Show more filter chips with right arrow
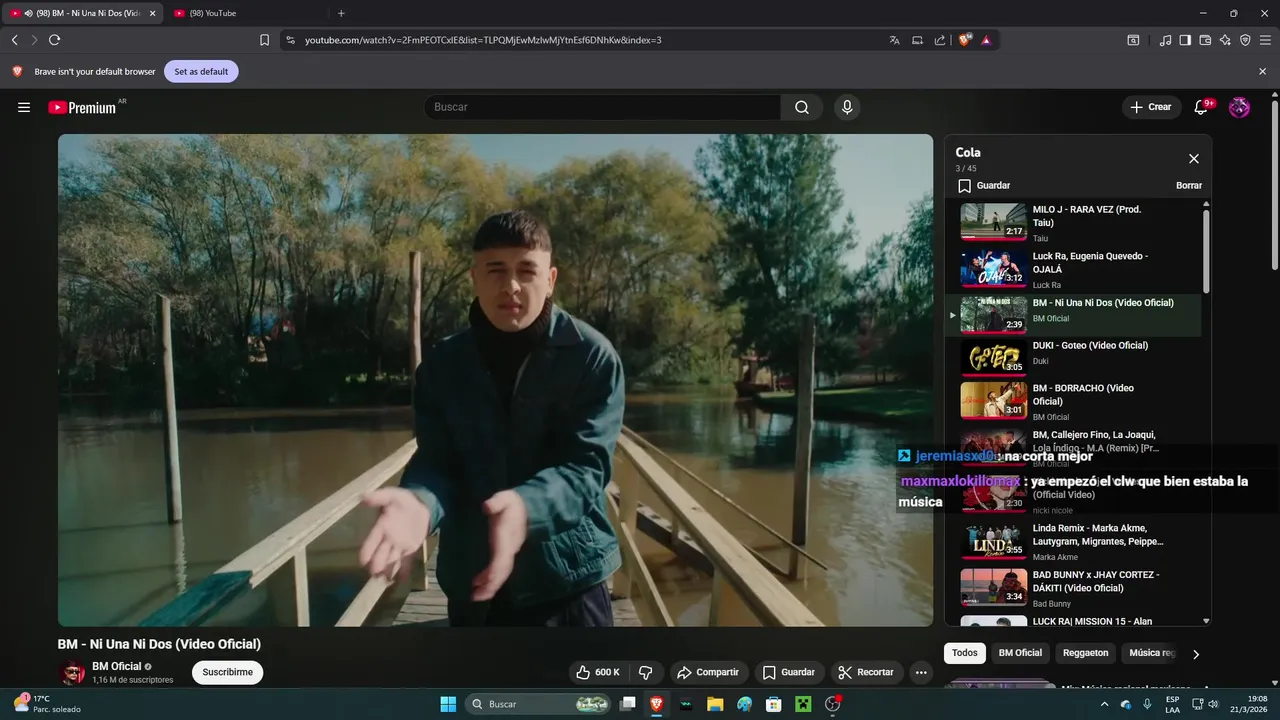 point(1195,654)
